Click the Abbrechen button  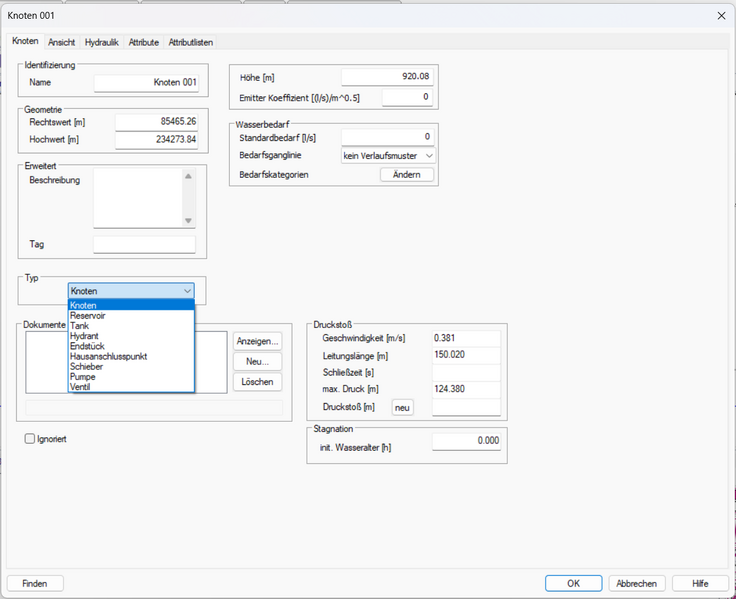[x=636, y=584]
